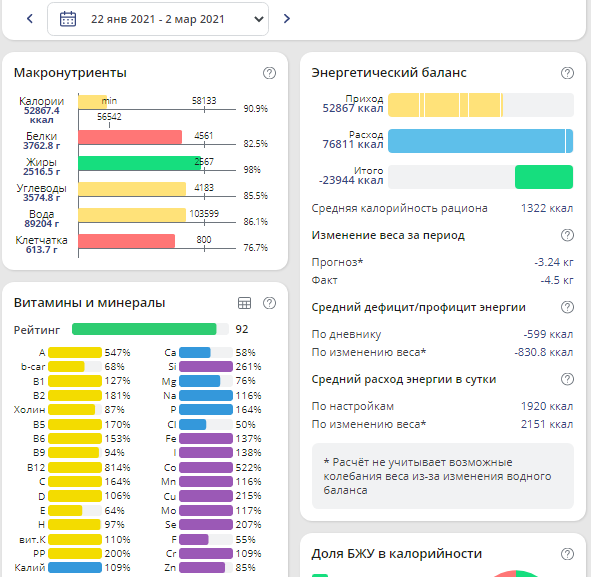The width and height of the screenshot is (591, 577).
Task: Click Клетчатка percentage 76.7%
Action: tap(256, 248)
